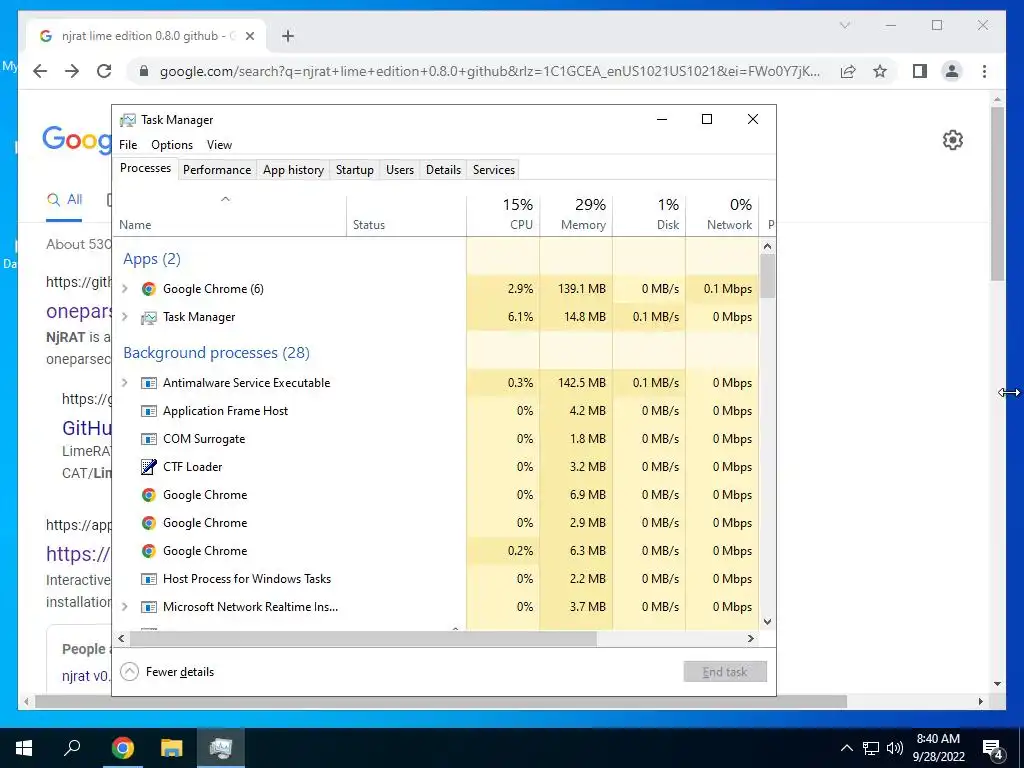Open the File menu in Task Manager
The image size is (1024, 768).
[x=128, y=145]
